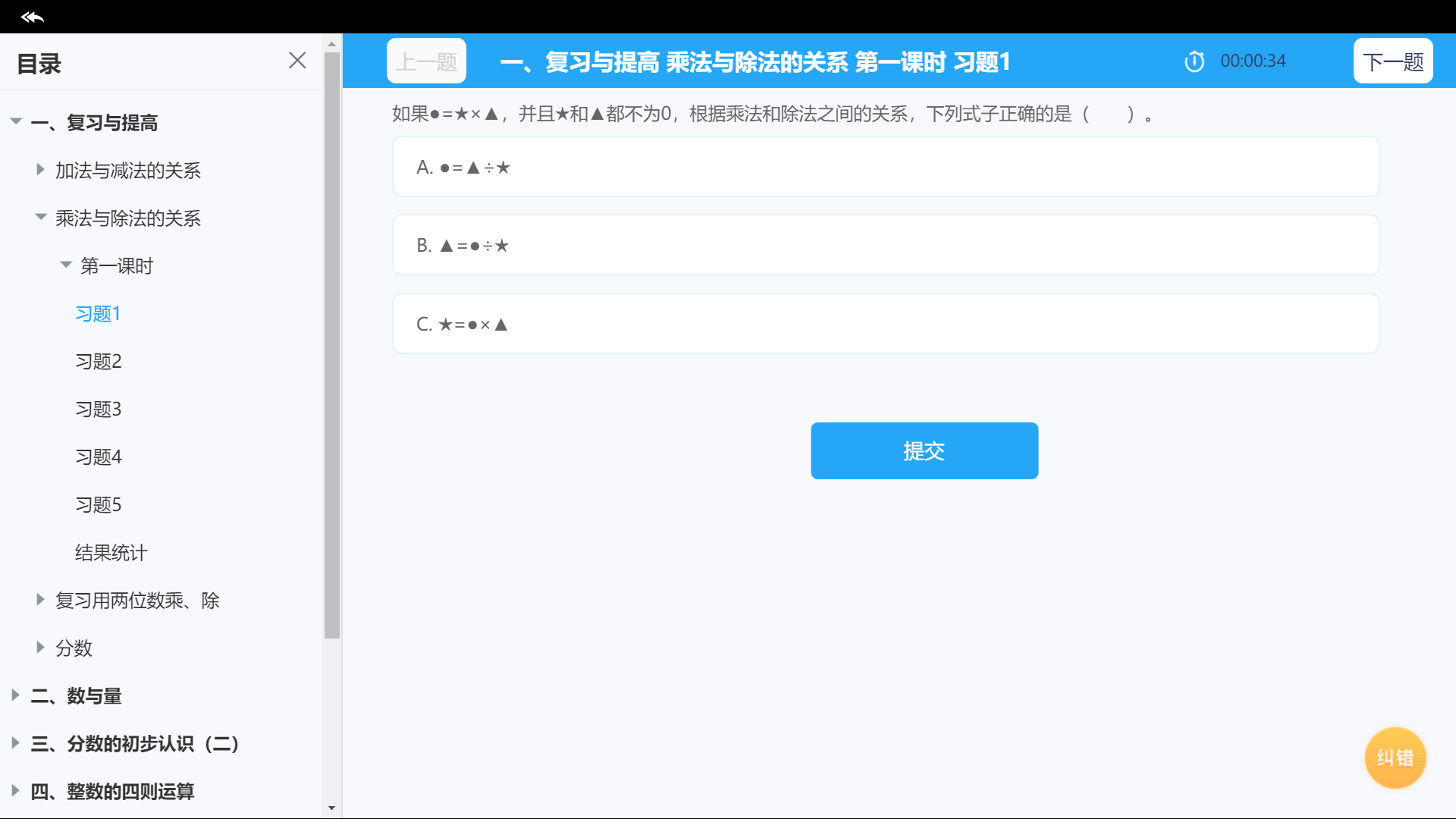Click the back arrow icon at top-left
Image resolution: width=1456 pixels, height=819 pixels.
(32, 17)
